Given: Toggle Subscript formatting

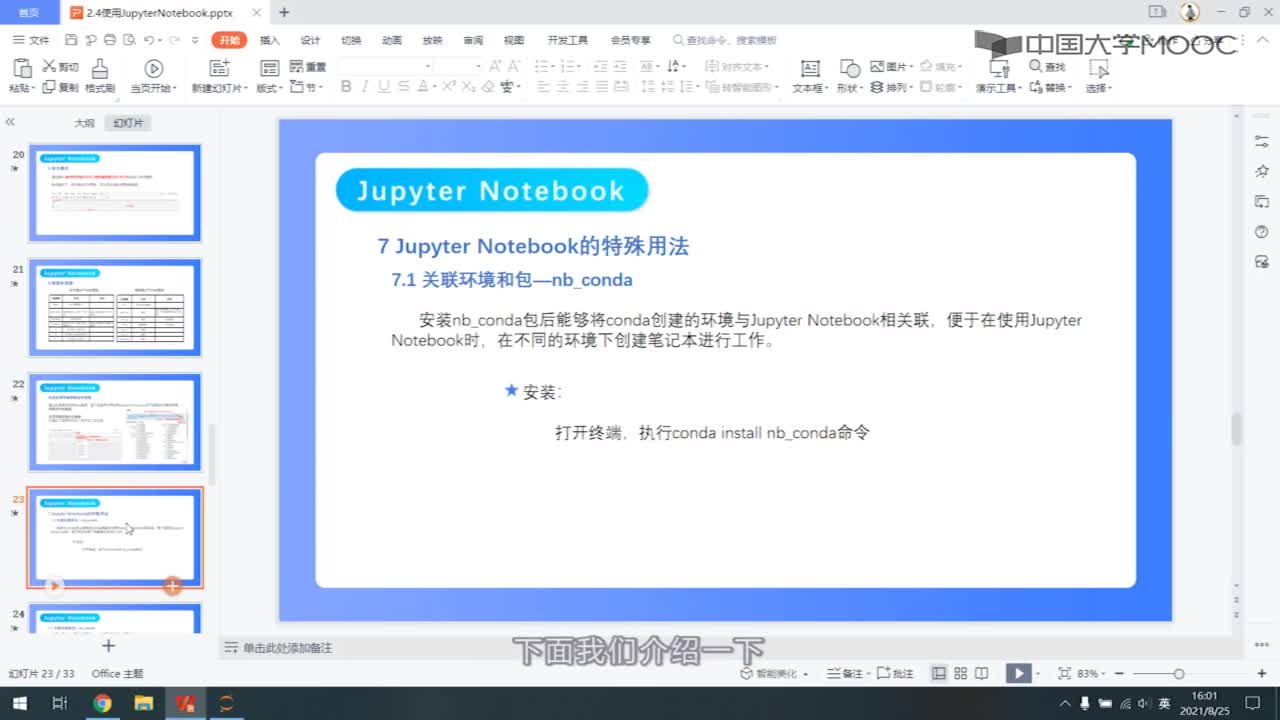Looking at the screenshot, I should [x=468, y=87].
